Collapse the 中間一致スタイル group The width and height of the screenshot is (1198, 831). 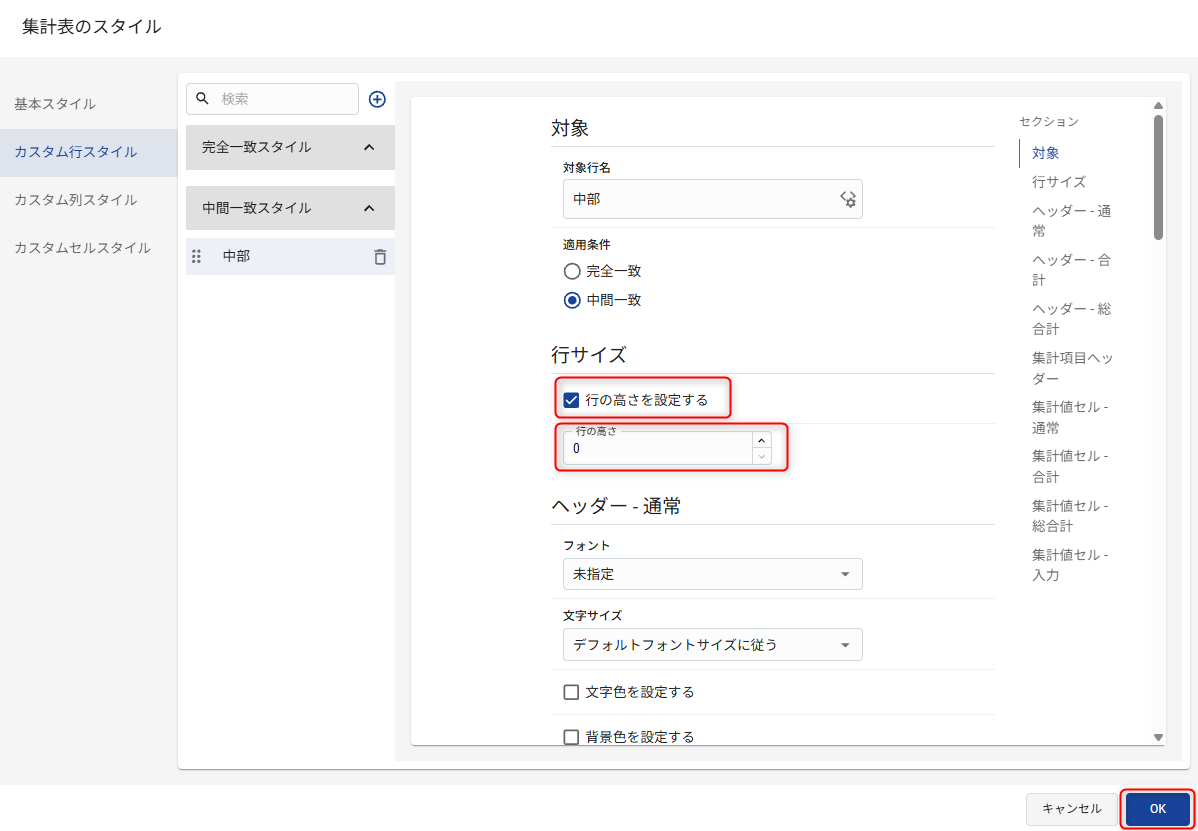pos(368,208)
